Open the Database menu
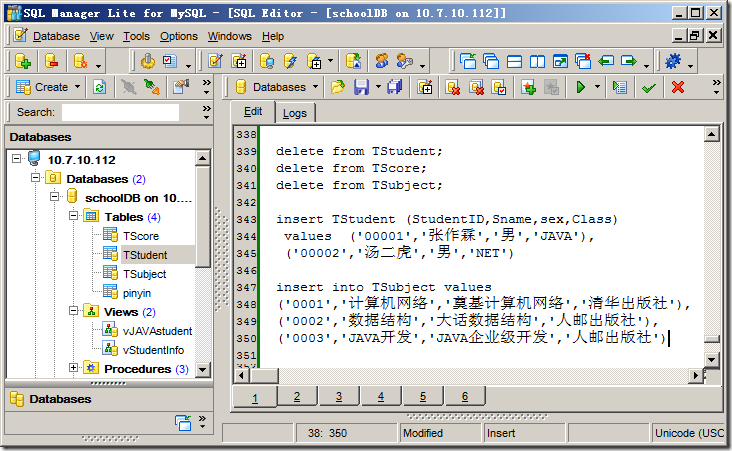 tap(56, 36)
